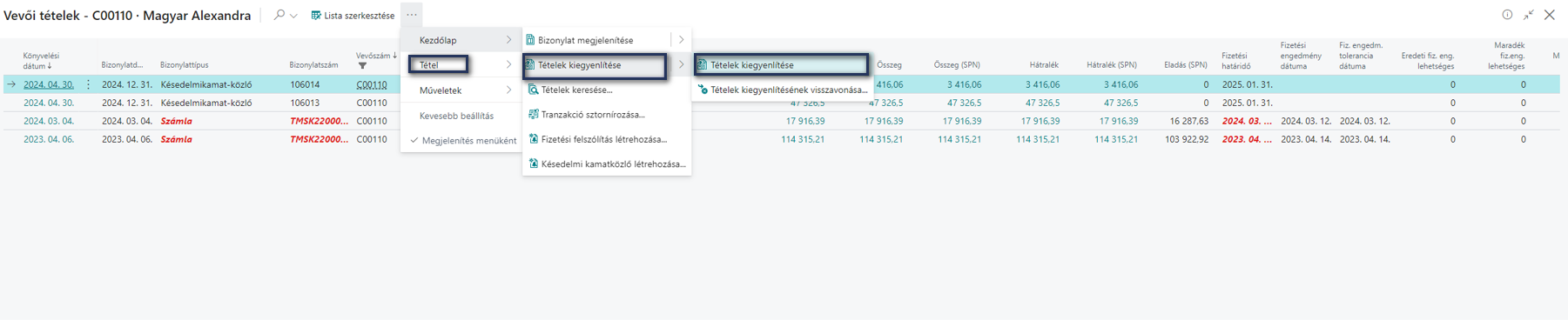
Task: Expand the chevron next to the search icon
Action: pos(293,16)
